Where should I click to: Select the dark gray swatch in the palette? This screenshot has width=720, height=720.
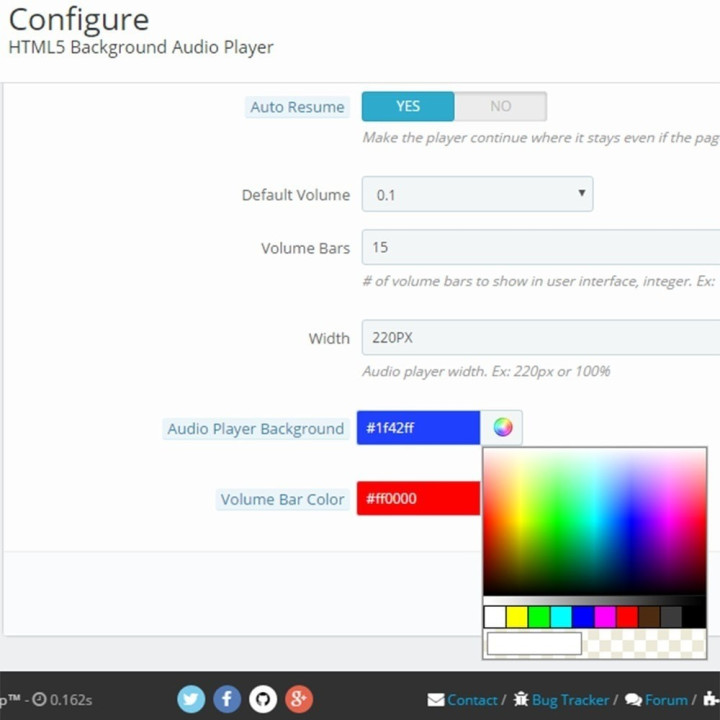point(672,617)
